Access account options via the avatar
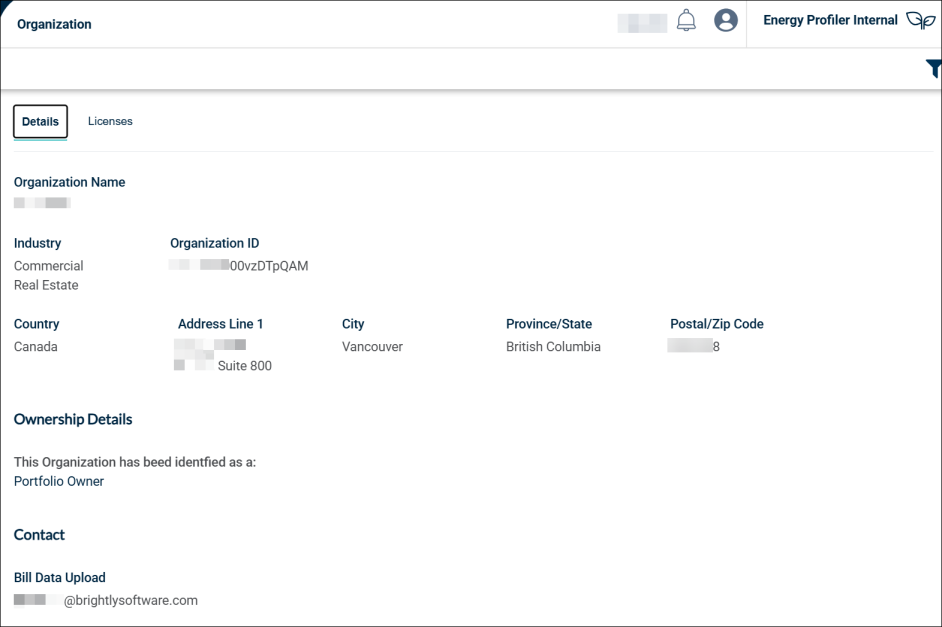This screenshot has height=627, width=942. coord(726,19)
